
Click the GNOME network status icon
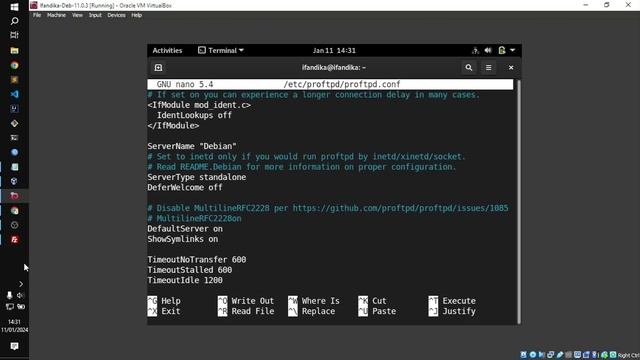pos(475,51)
